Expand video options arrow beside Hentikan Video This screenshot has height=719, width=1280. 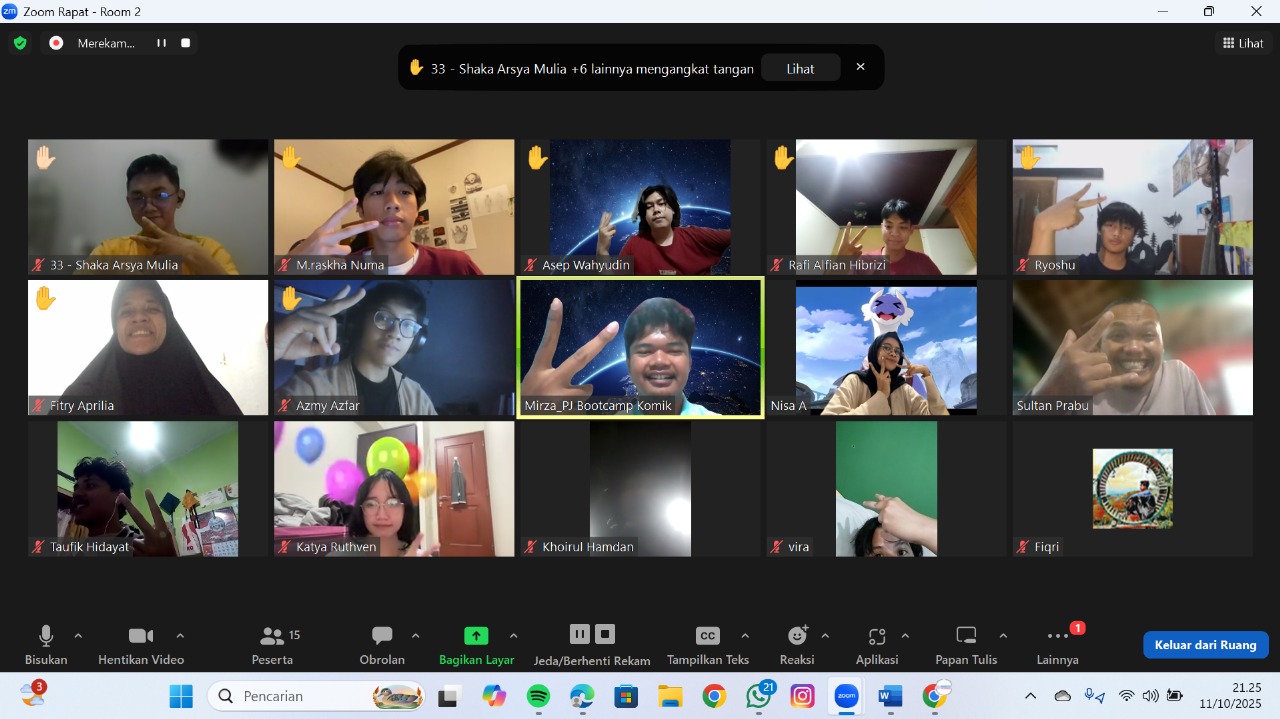pos(180,636)
